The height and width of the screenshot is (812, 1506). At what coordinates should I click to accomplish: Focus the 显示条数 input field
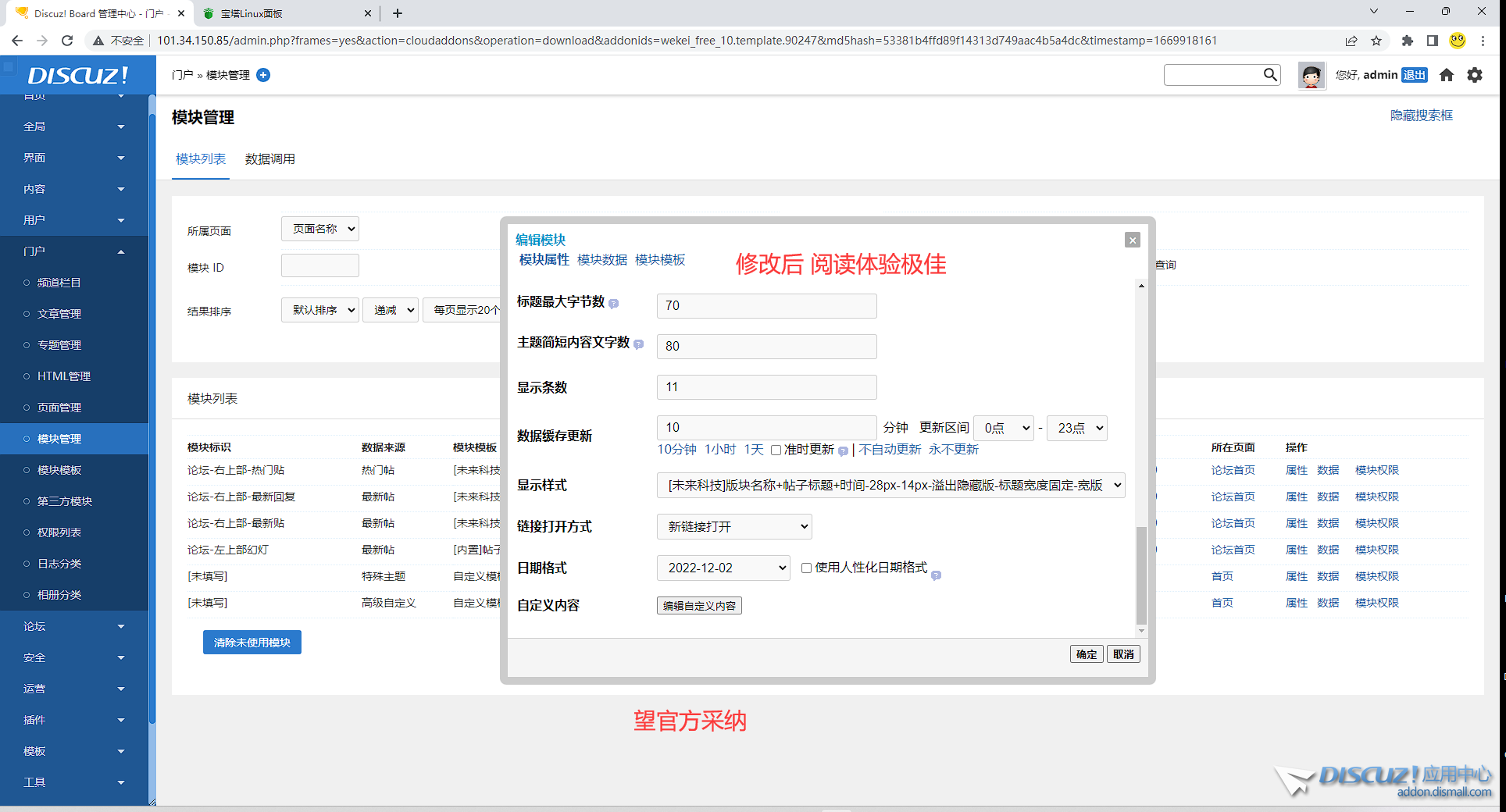[x=766, y=387]
